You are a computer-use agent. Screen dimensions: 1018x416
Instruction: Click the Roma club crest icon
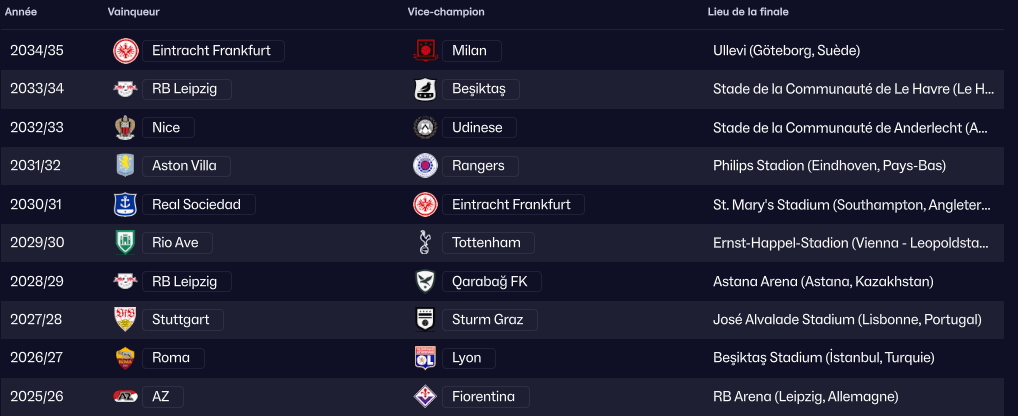tap(125, 358)
